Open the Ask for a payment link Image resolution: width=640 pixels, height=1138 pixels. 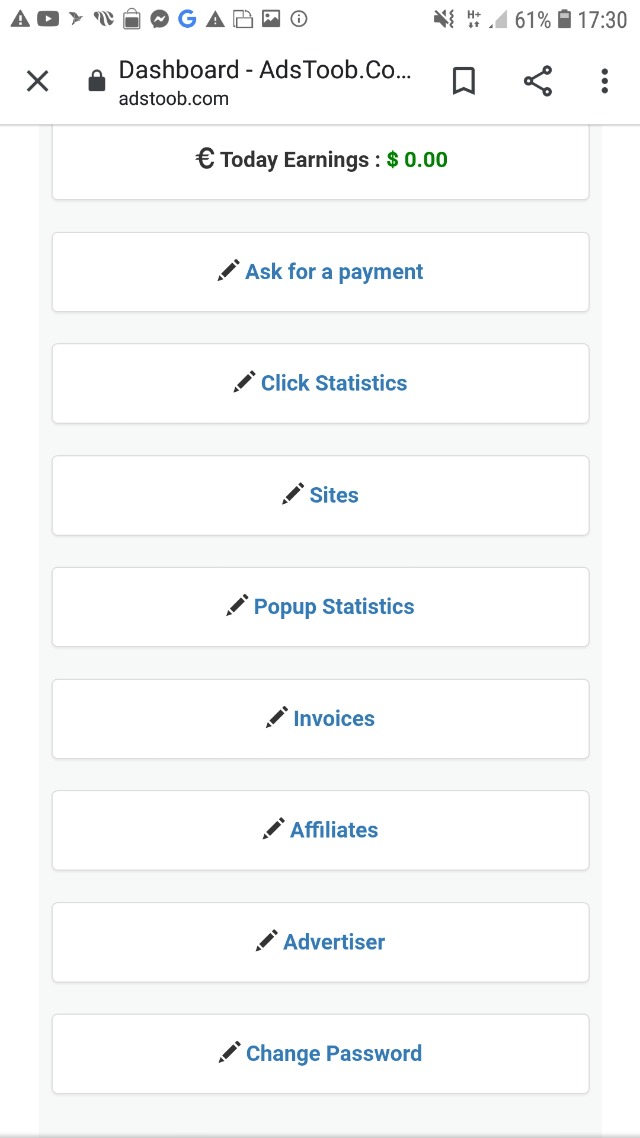click(x=334, y=272)
